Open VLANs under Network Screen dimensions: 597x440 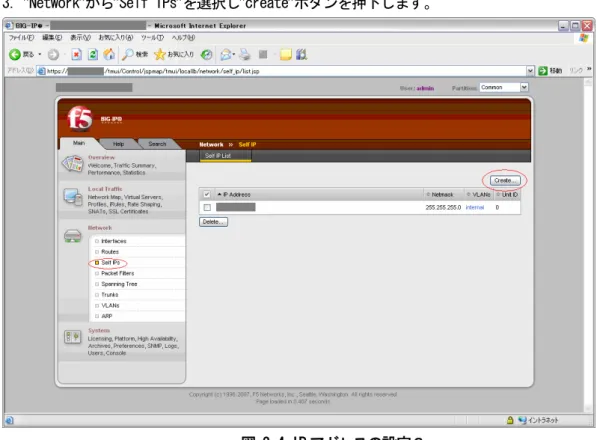[110, 305]
